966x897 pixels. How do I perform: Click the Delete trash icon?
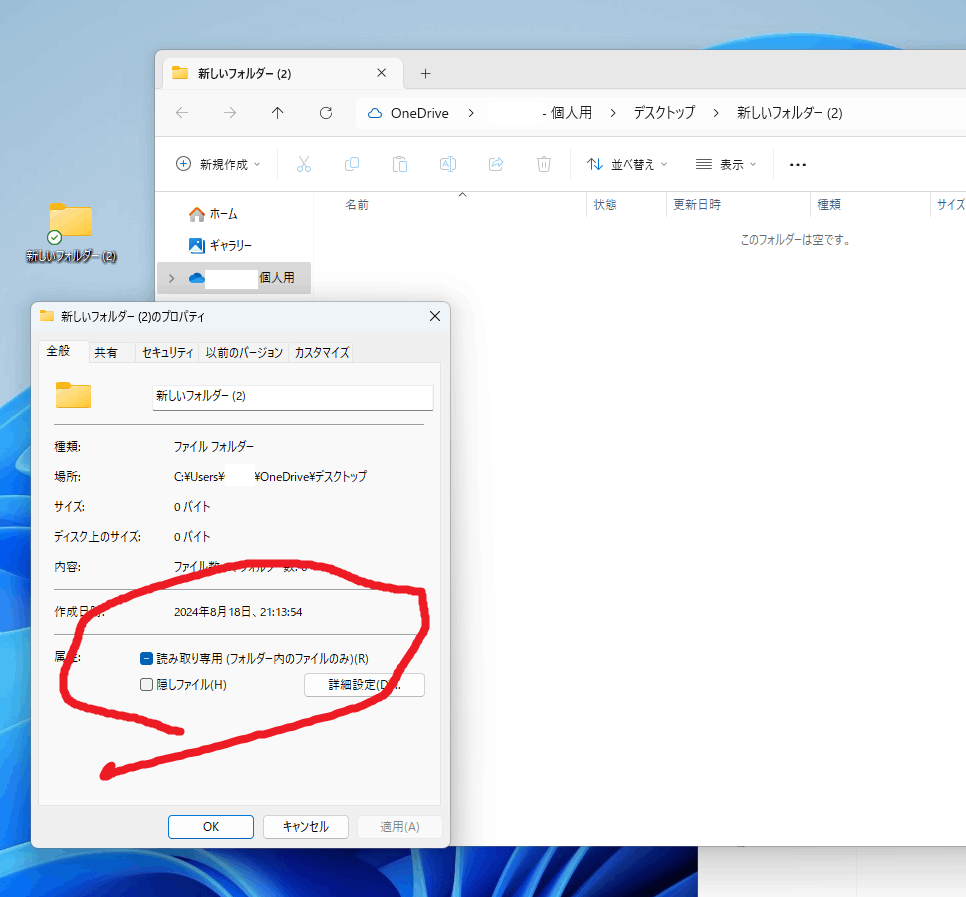[x=544, y=164]
